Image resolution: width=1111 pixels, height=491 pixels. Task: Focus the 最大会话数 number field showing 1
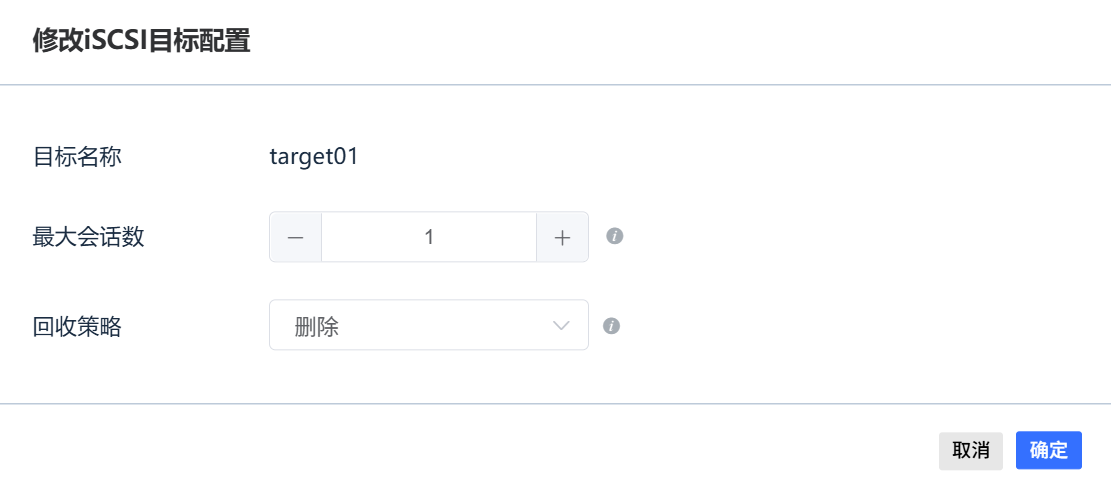pos(429,237)
